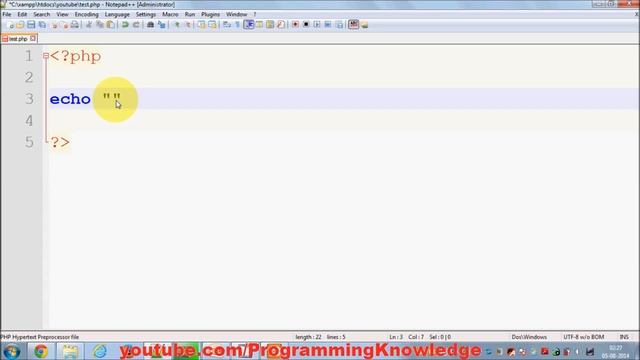Click the Close document toolbar icon
The image size is (640, 360).
(x=53, y=25)
